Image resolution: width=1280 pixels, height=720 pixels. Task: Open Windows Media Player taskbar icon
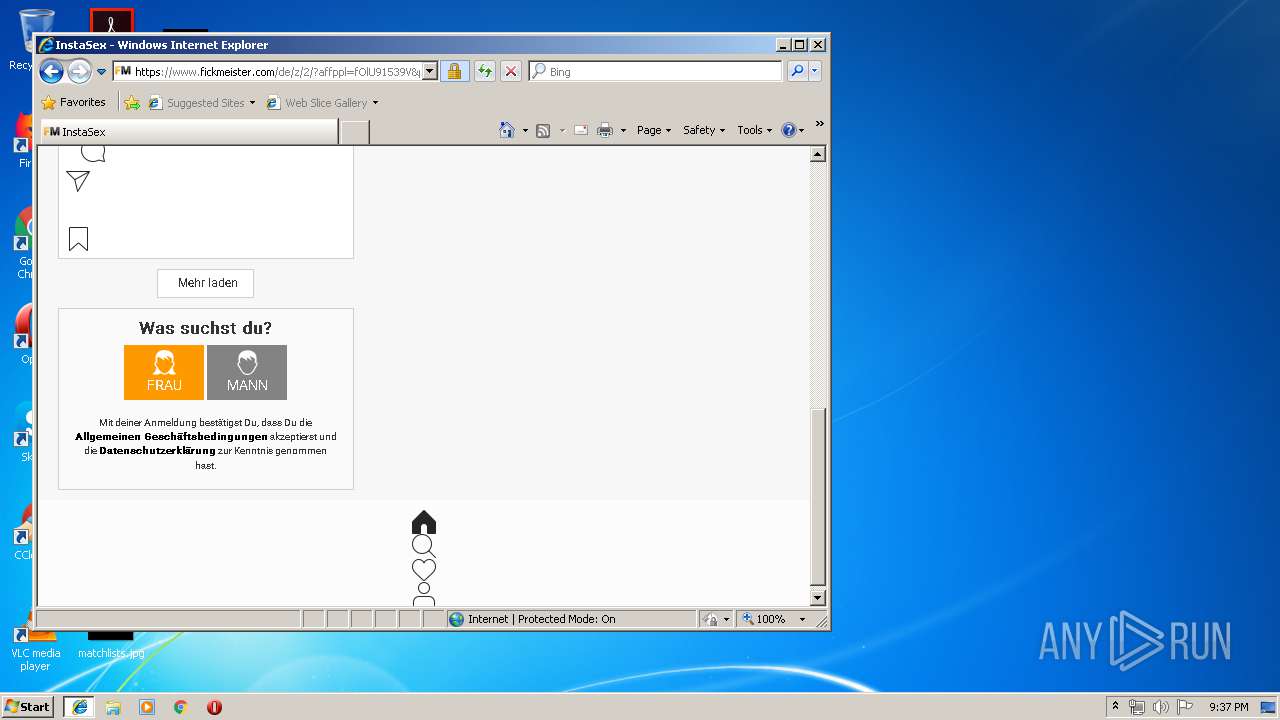147,707
